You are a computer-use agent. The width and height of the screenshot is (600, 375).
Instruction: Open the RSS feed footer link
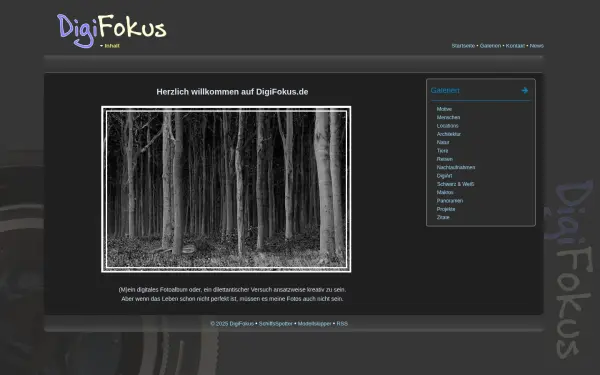[342, 324]
